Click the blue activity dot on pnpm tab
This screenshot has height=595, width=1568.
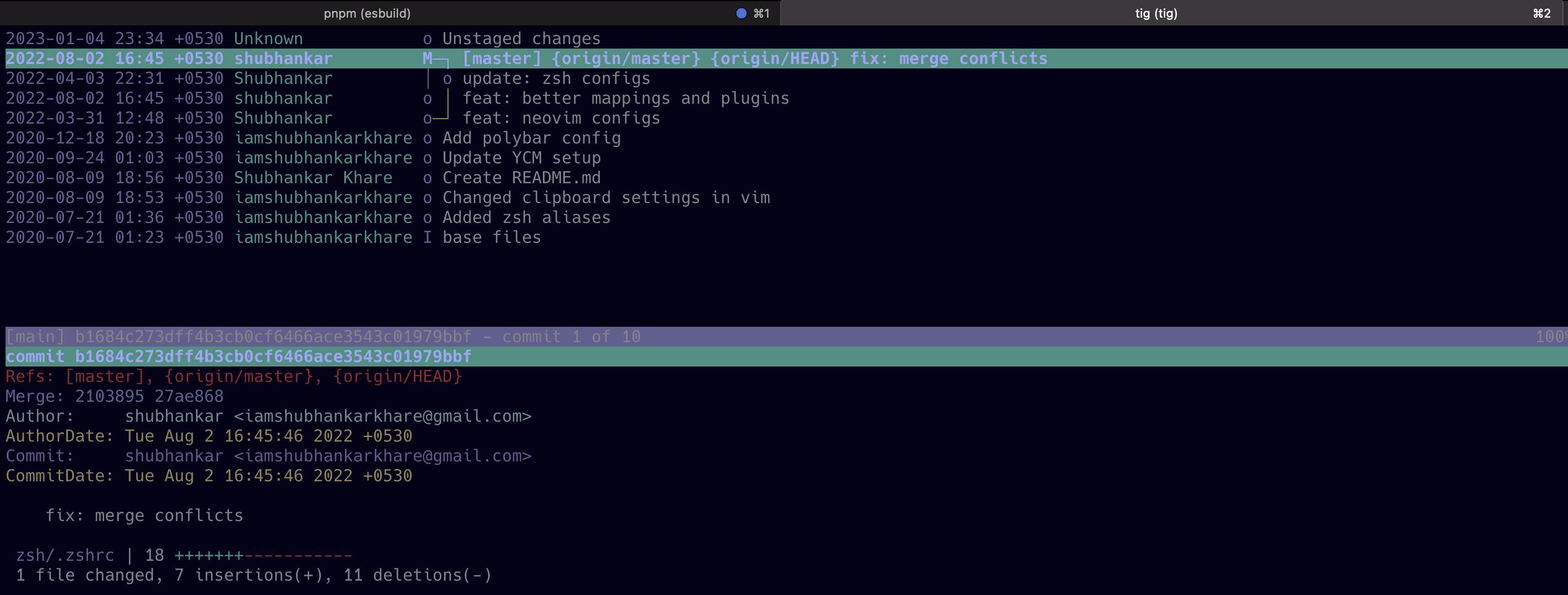coord(741,13)
